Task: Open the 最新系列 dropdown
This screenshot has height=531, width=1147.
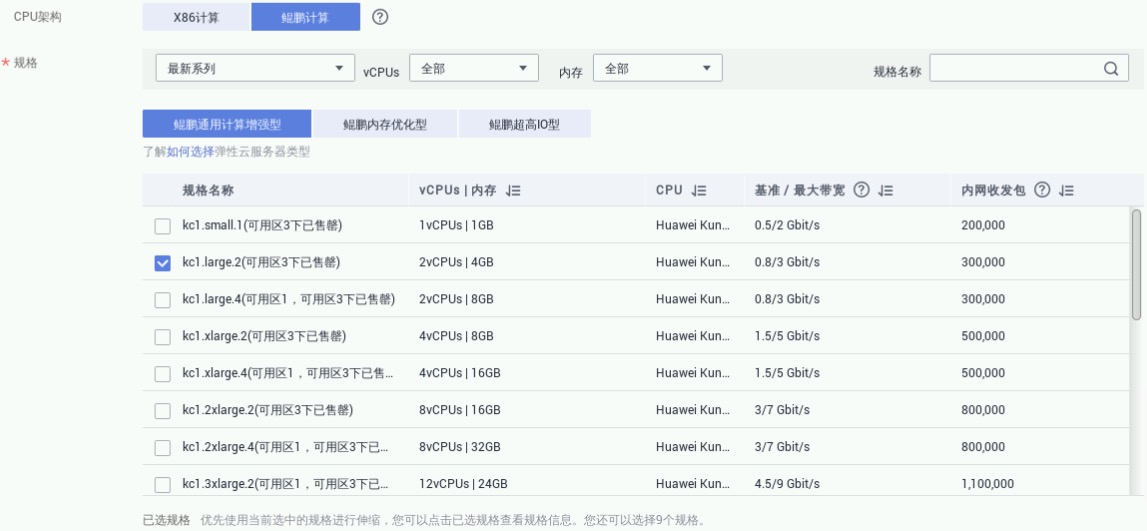Action: [253, 69]
